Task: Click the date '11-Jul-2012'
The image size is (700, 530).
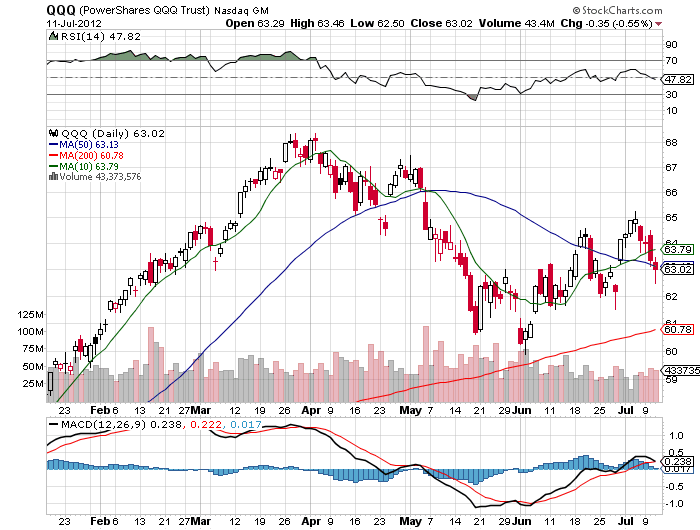Action: tap(74, 23)
